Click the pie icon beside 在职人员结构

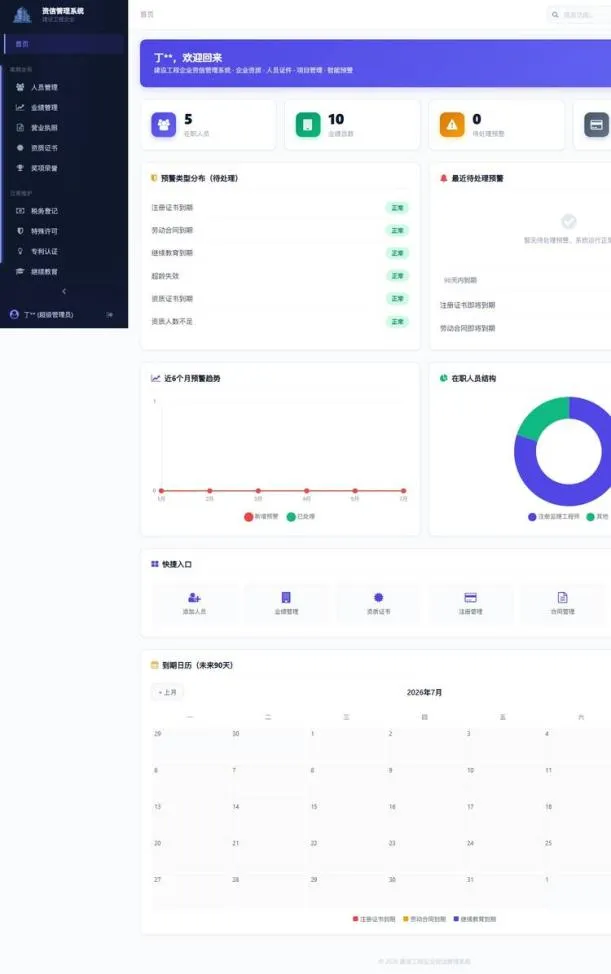click(x=443, y=378)
